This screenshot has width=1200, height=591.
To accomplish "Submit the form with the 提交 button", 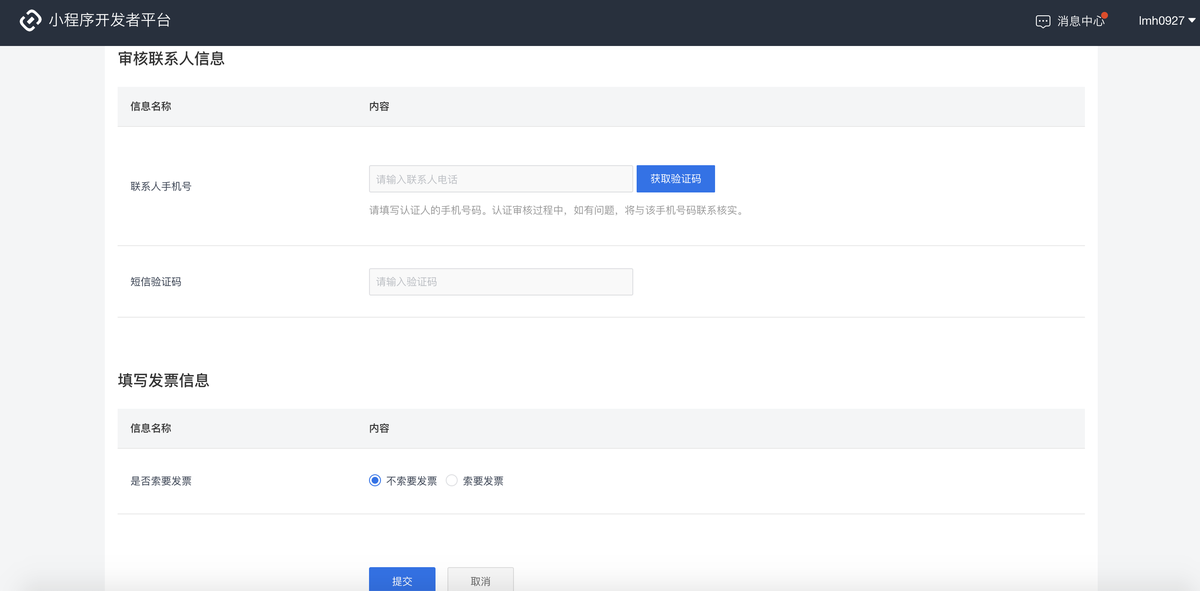I will coord(402,580).
